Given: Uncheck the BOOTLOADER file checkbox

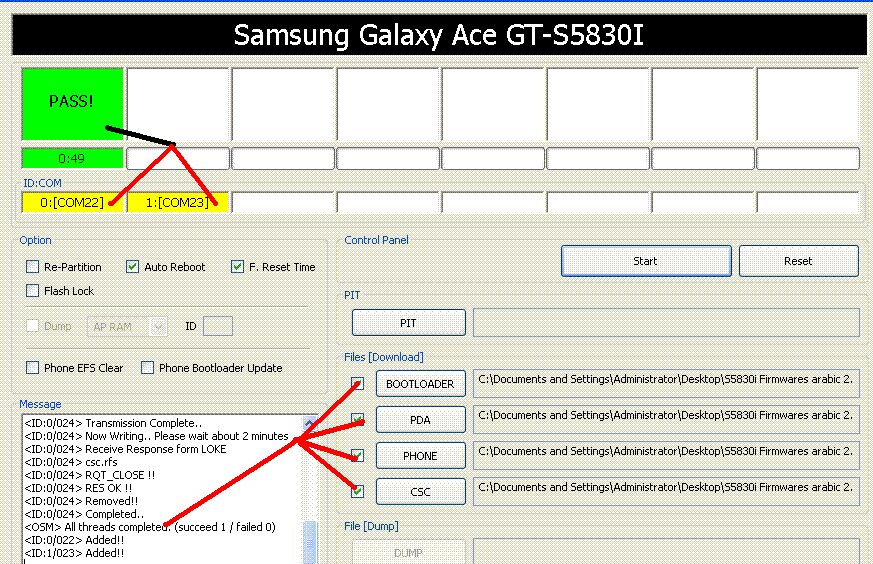Looking at the screenshot, I should click(x=357, y=384).
